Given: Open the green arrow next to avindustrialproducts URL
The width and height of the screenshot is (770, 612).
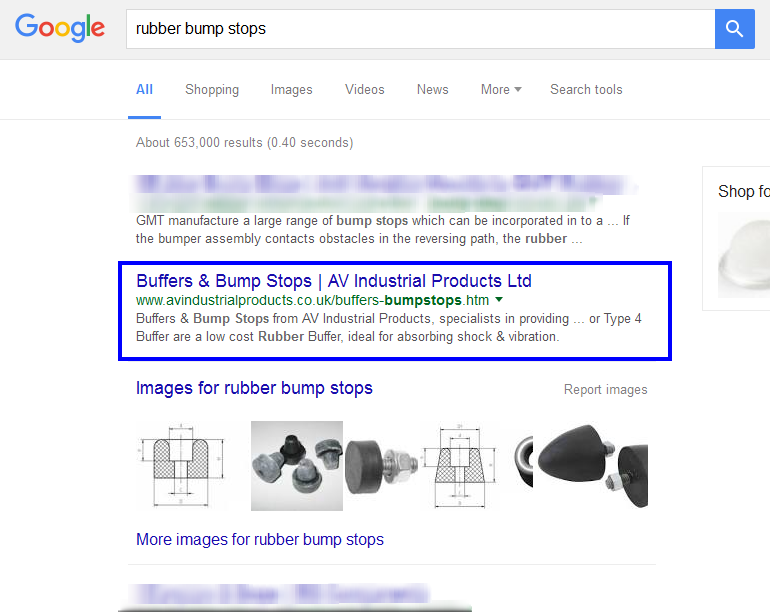Looking at the screenshot, I should (499, 300).
